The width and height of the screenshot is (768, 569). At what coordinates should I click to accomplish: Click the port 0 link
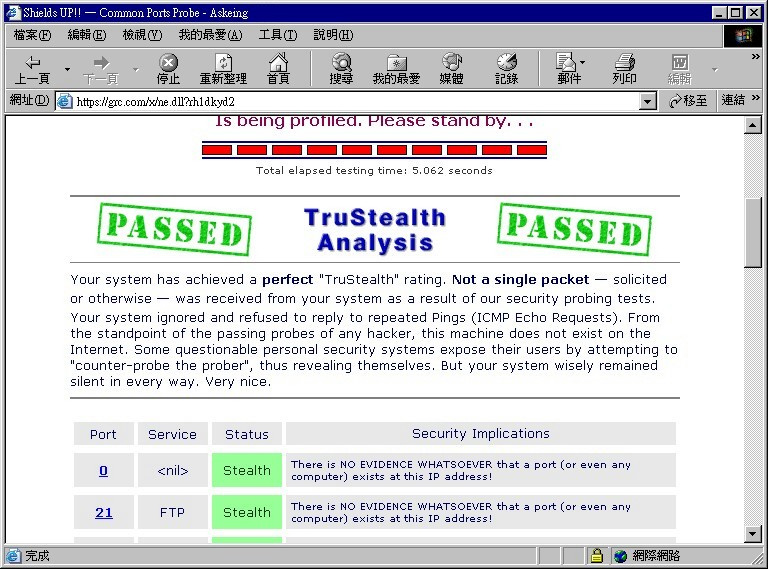(103, 470)
